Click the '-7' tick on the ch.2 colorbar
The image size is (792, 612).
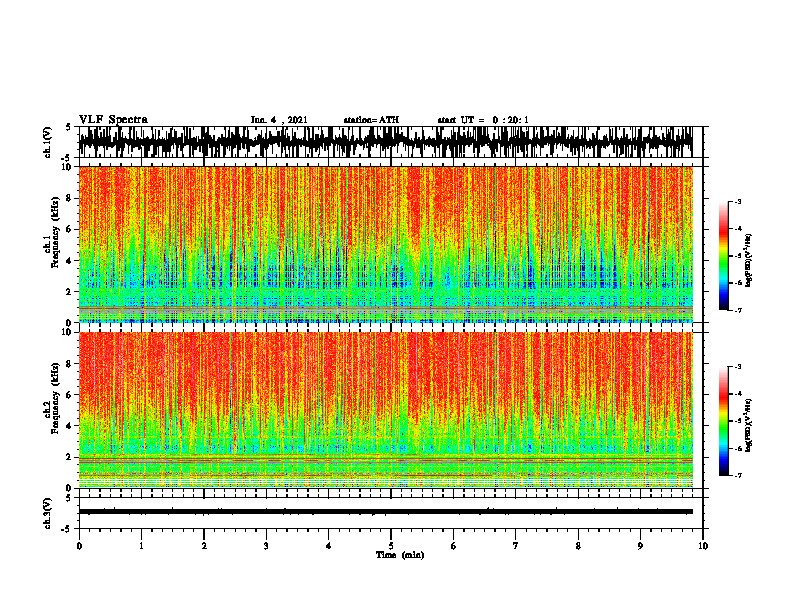coord(738,475)
